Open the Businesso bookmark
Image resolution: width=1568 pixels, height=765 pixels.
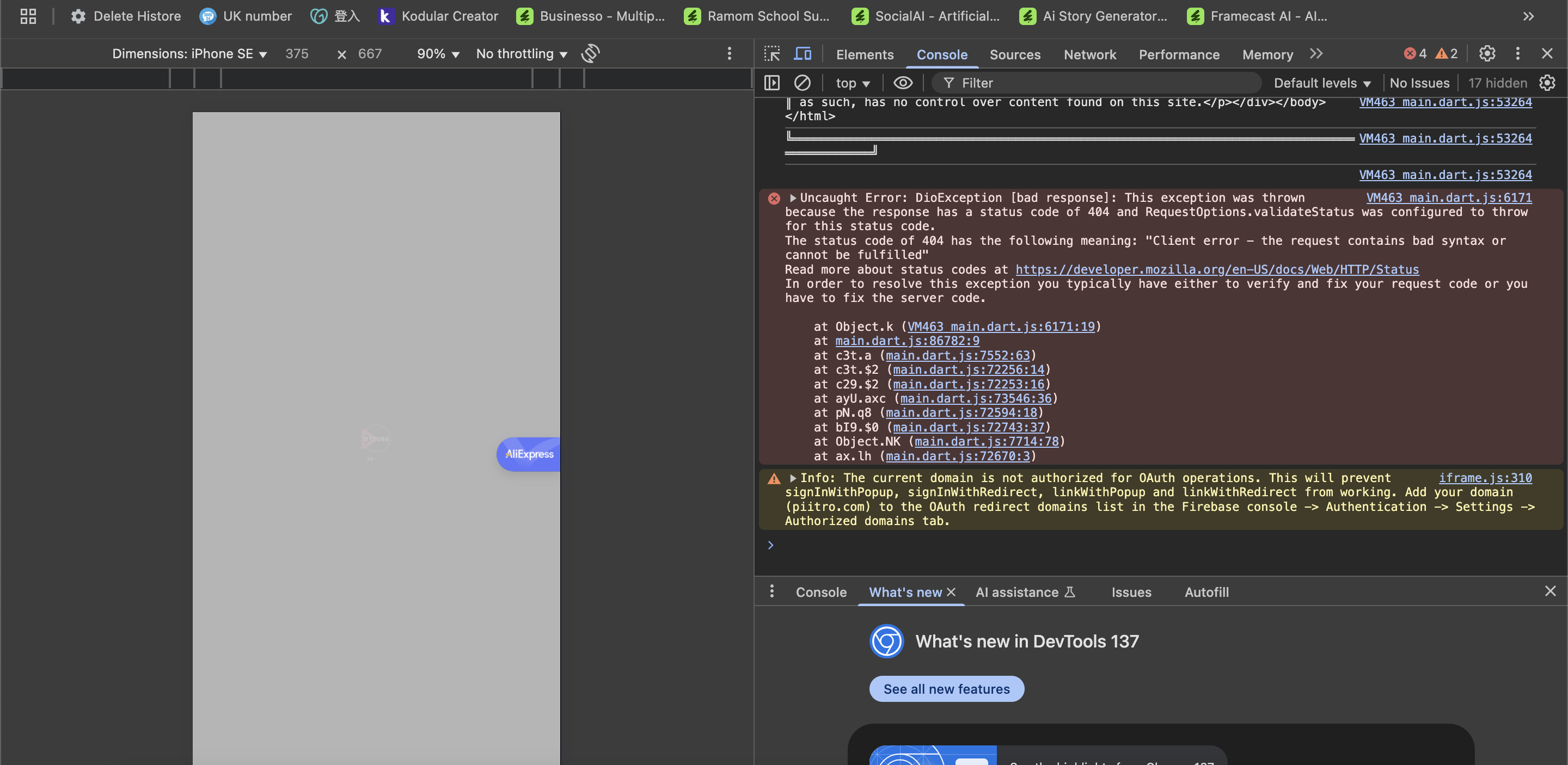point(590,16)
